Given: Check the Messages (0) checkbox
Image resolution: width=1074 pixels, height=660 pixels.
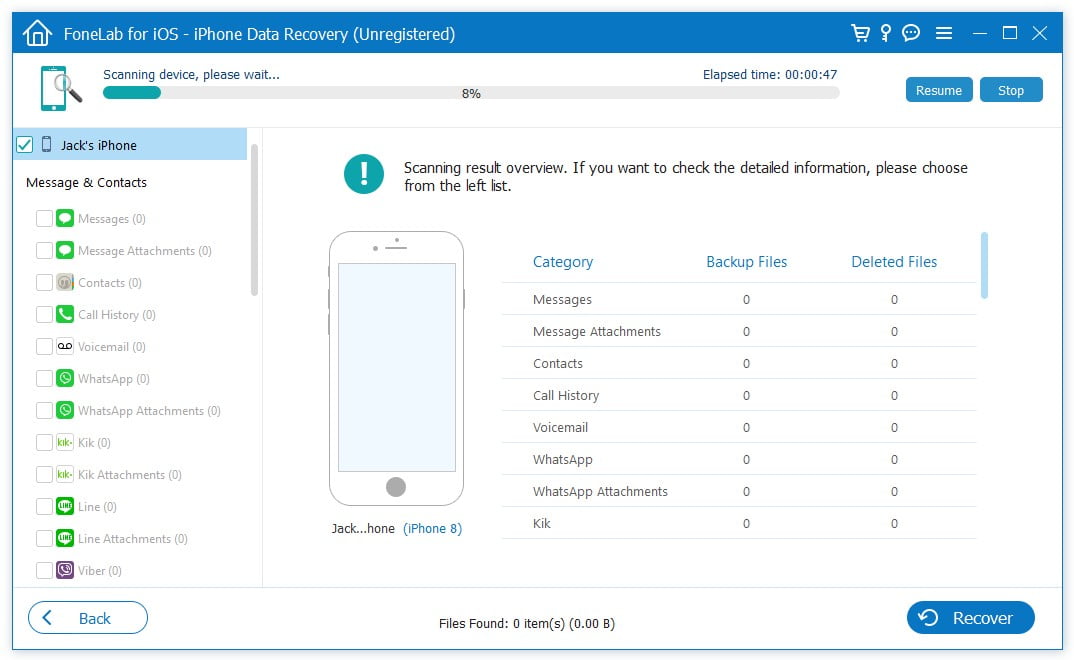Looking at the screenshot, I should 45,218.
